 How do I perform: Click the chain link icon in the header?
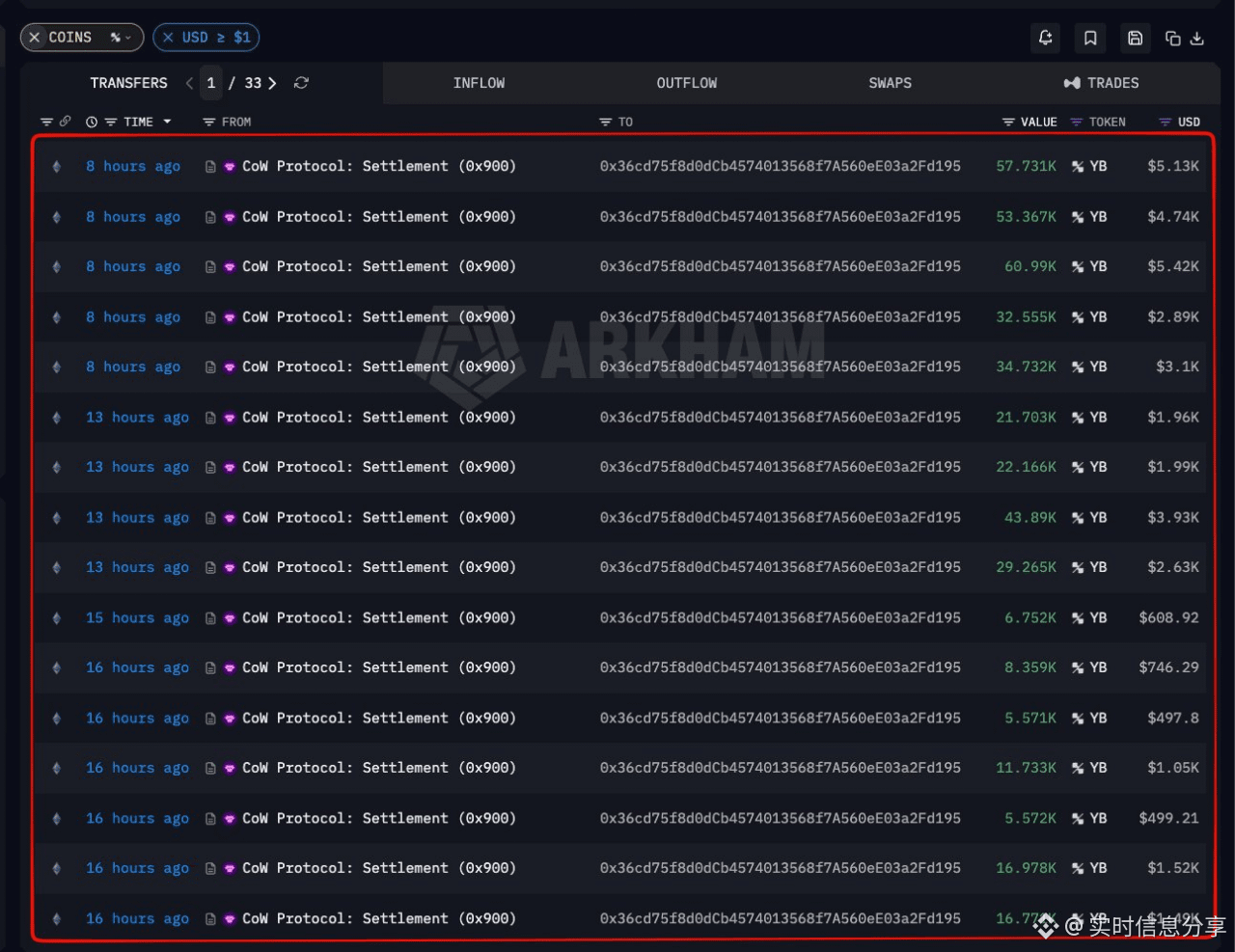tap(65, 122)
